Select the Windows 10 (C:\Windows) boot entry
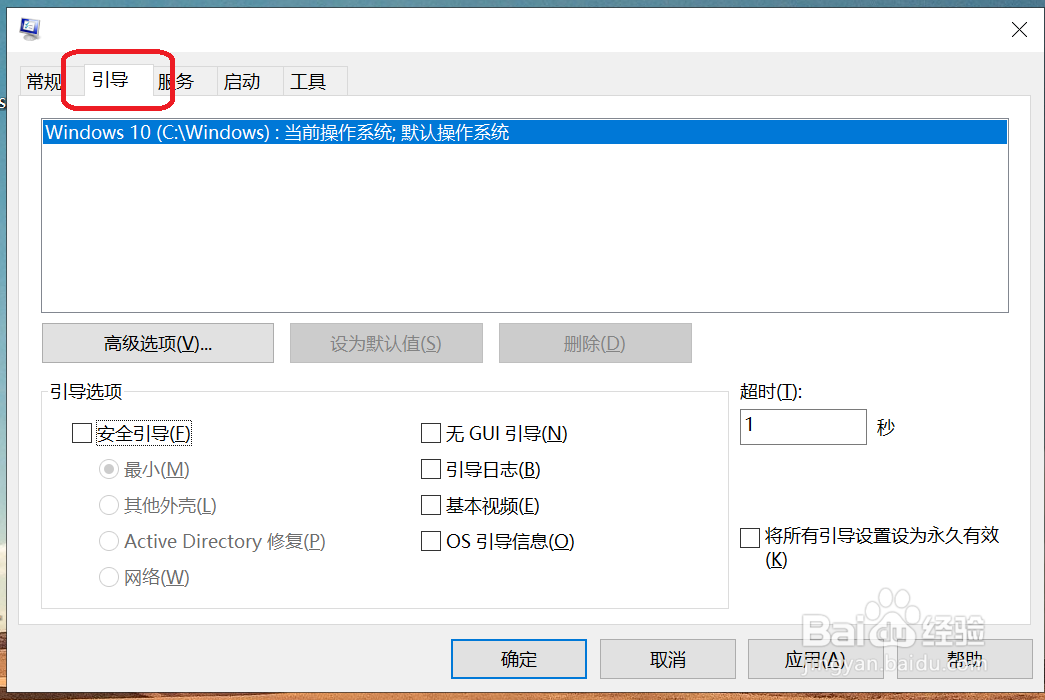 coord(524,132)
